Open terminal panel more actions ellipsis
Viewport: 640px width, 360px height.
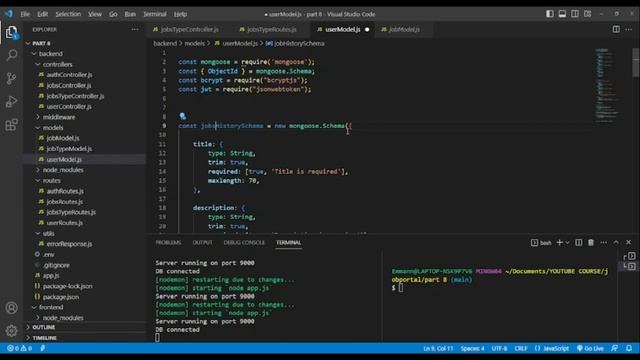[603, 242]
